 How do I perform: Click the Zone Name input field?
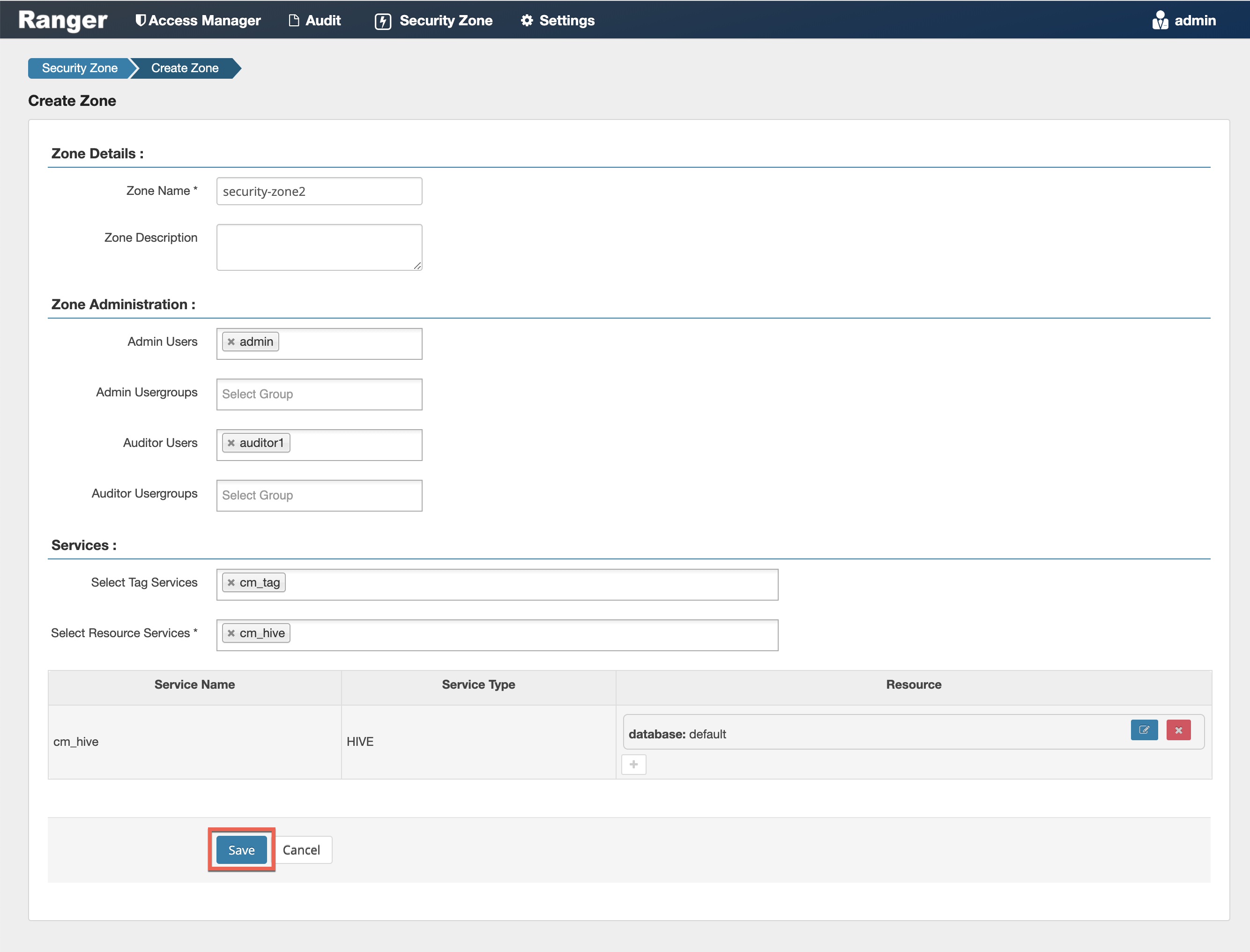click(x=319, y=192)
